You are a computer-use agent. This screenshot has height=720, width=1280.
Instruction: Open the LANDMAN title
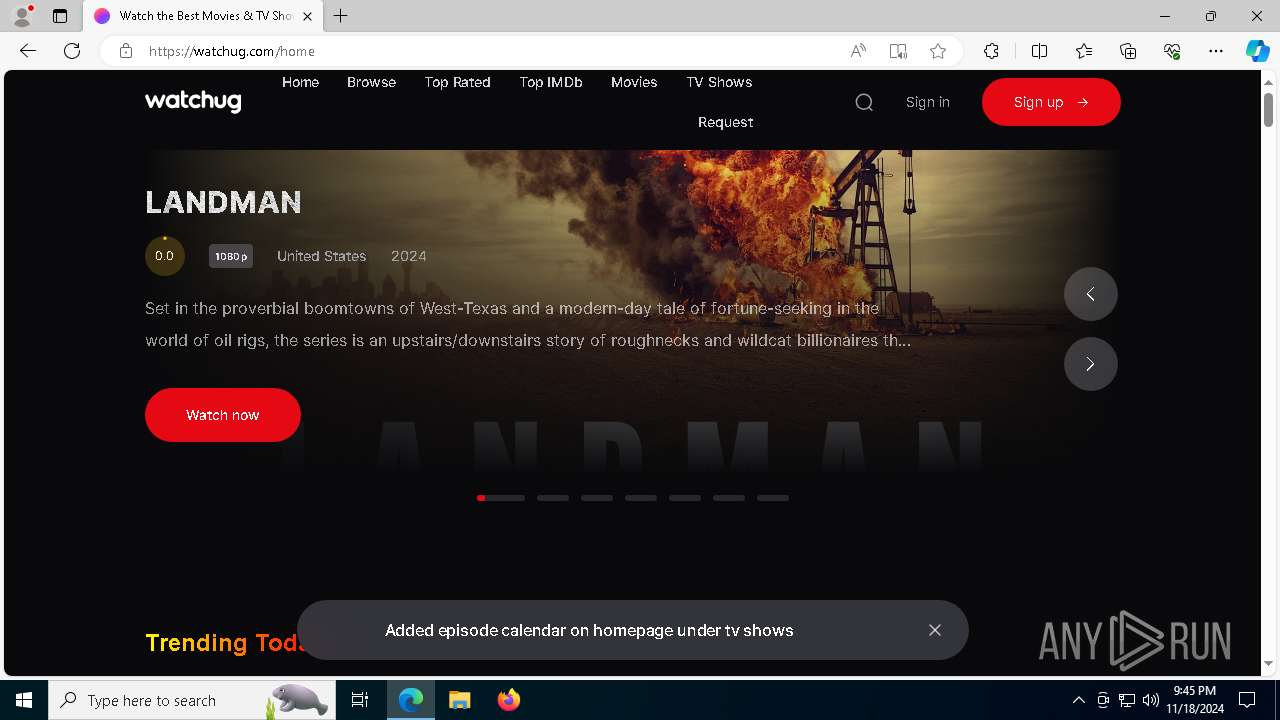tap(223, 202)
